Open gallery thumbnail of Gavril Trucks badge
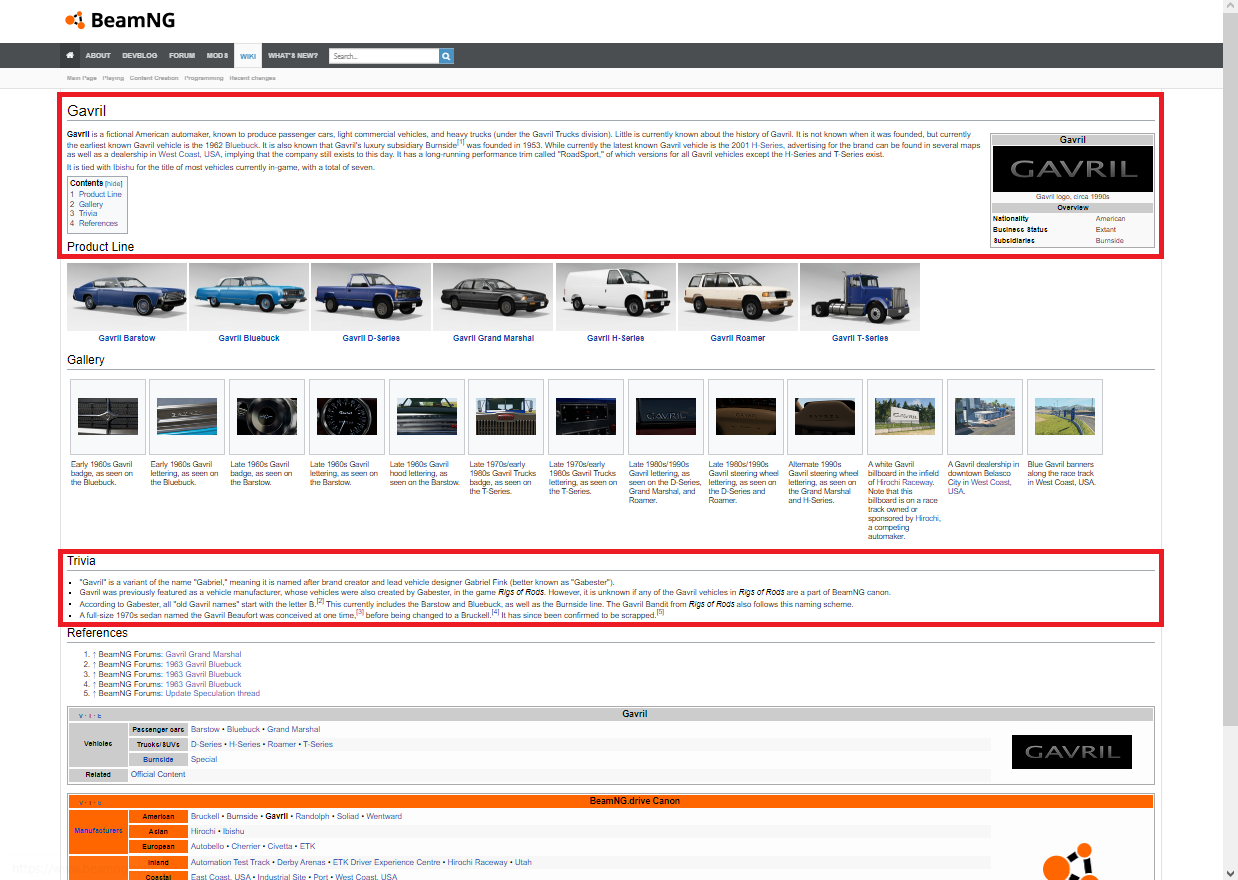The width and height of the screenshot is (1238, 880). click(506, 416)
